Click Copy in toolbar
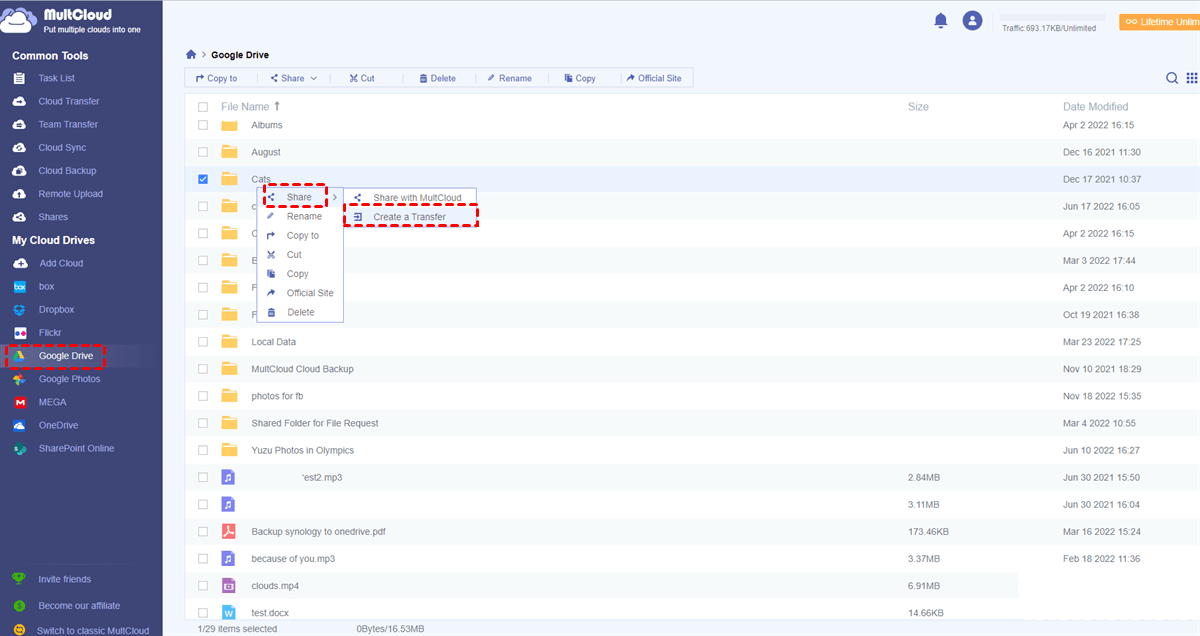1200x636 pixels. pos(580,78)
